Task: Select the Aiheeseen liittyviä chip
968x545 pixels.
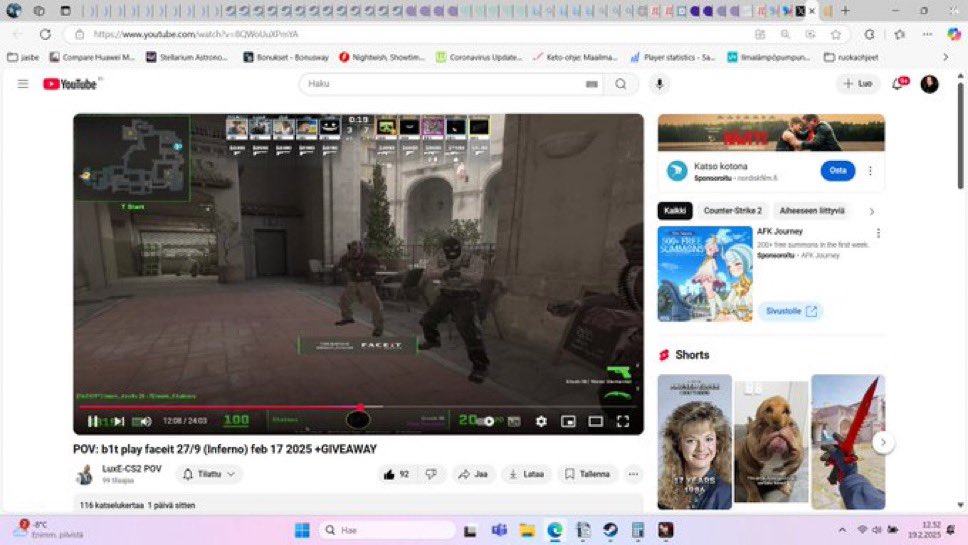Action: [x=812, y=211]
